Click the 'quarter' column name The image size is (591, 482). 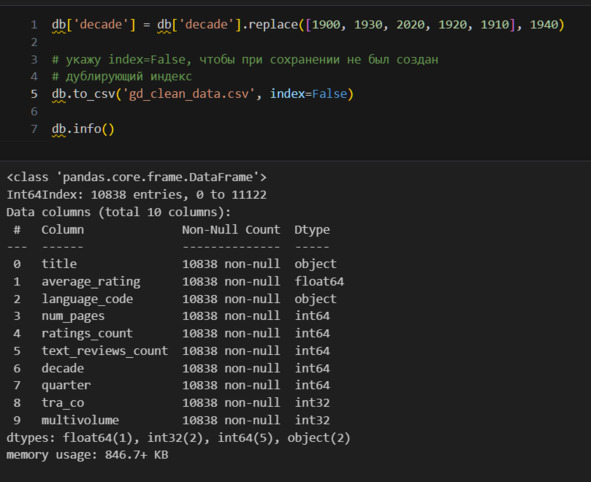[66, 386]
